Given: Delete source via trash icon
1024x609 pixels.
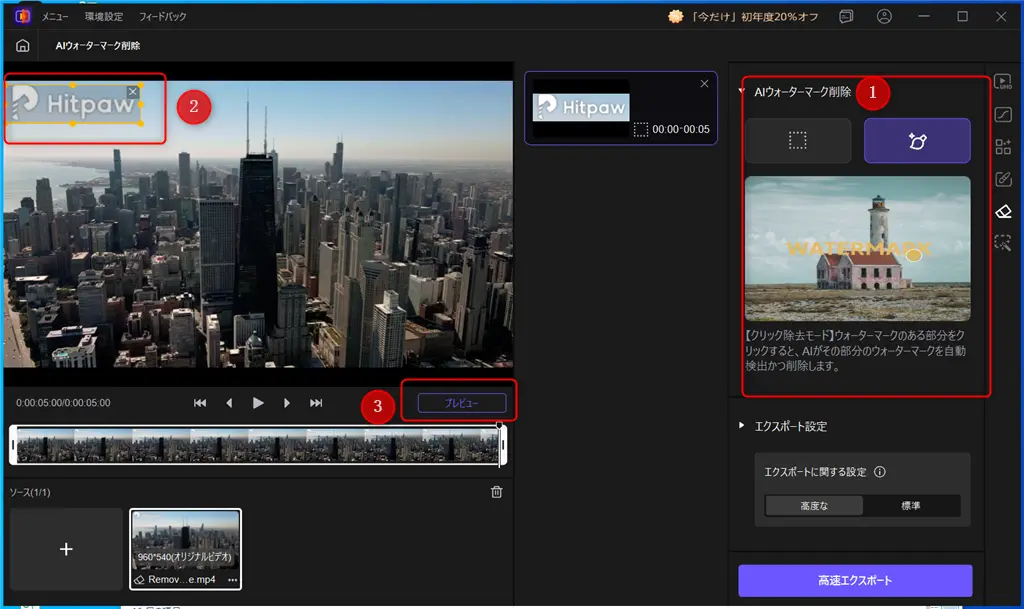Looking at the screenshot, I should point(499,492).
